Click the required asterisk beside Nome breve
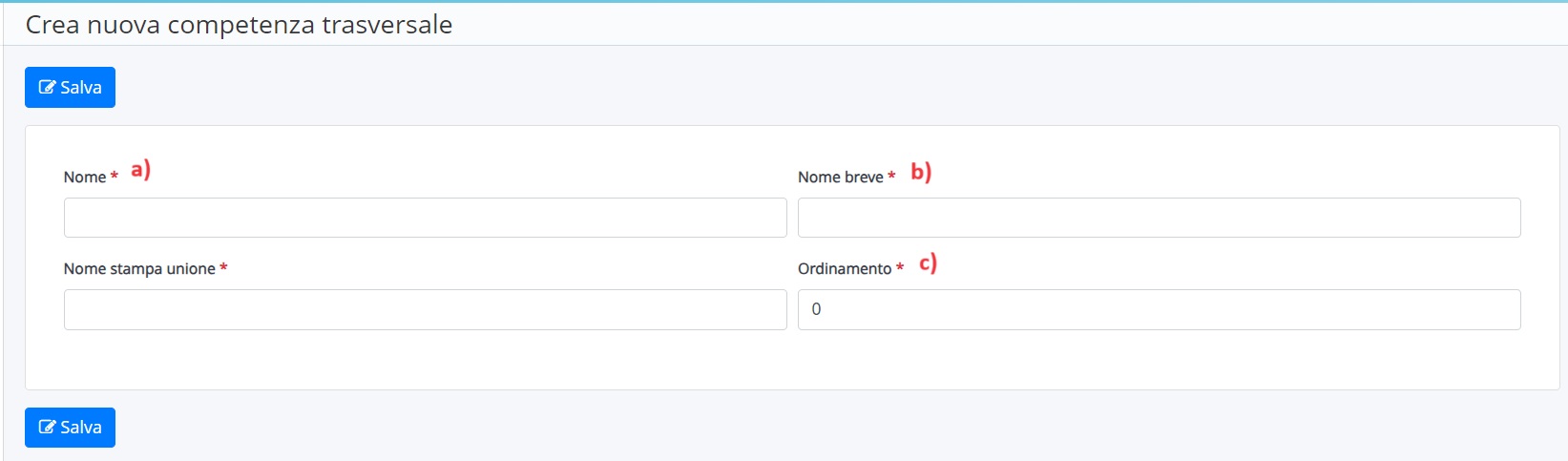Image resolution: width=1568 pixels, height=461 pixels. click(891, 177)
